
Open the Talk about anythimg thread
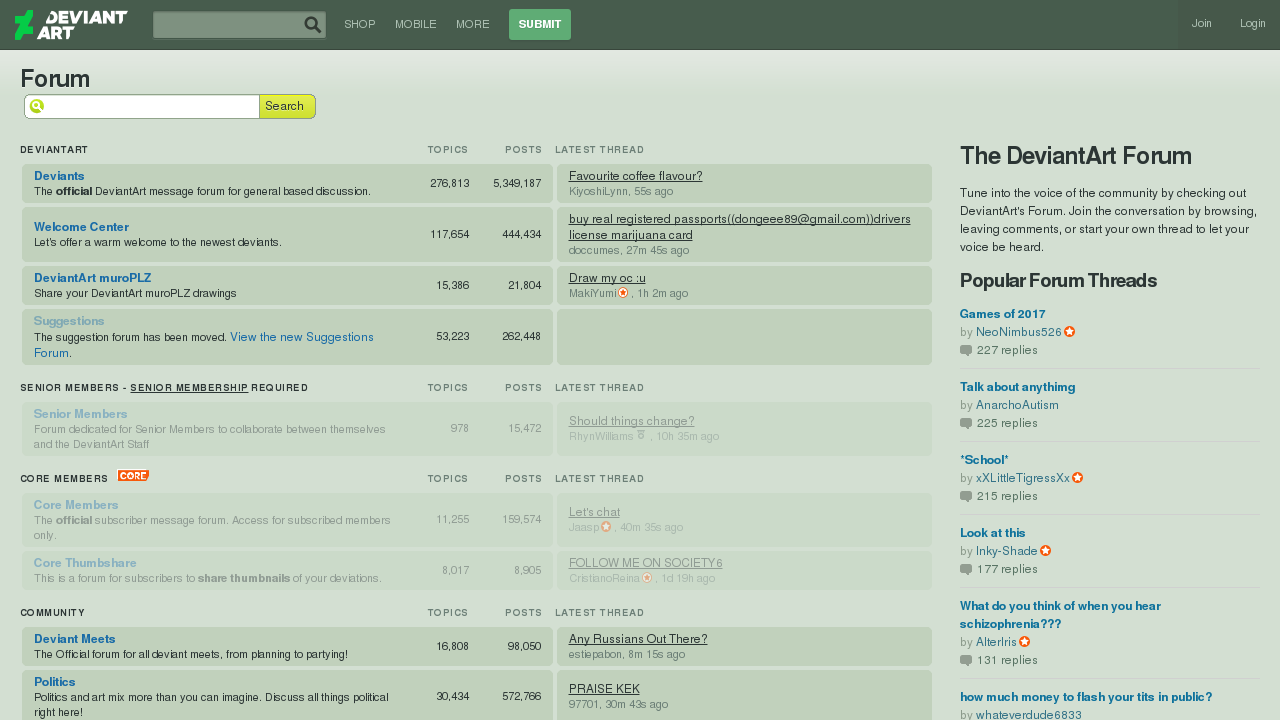point(1018,387)
